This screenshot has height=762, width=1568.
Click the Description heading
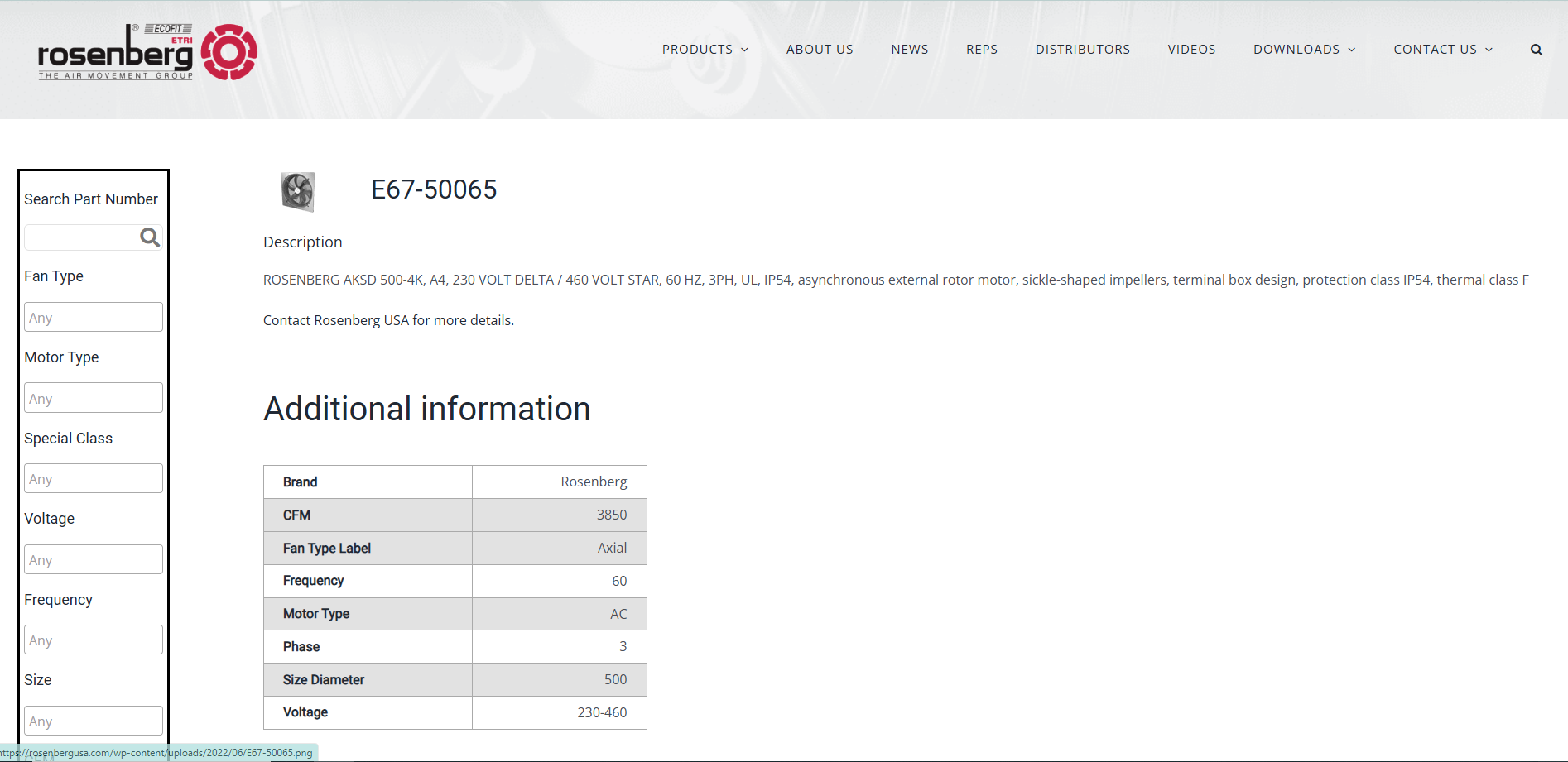coord(302,242)
